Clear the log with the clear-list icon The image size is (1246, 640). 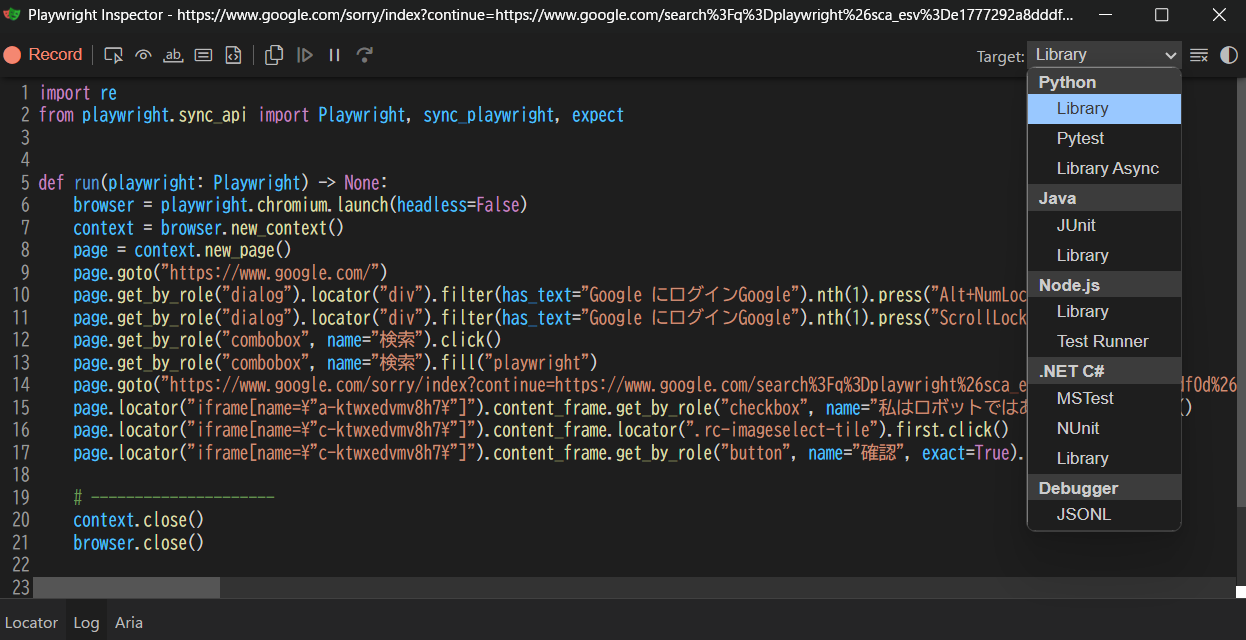[x=1198, y=55]
